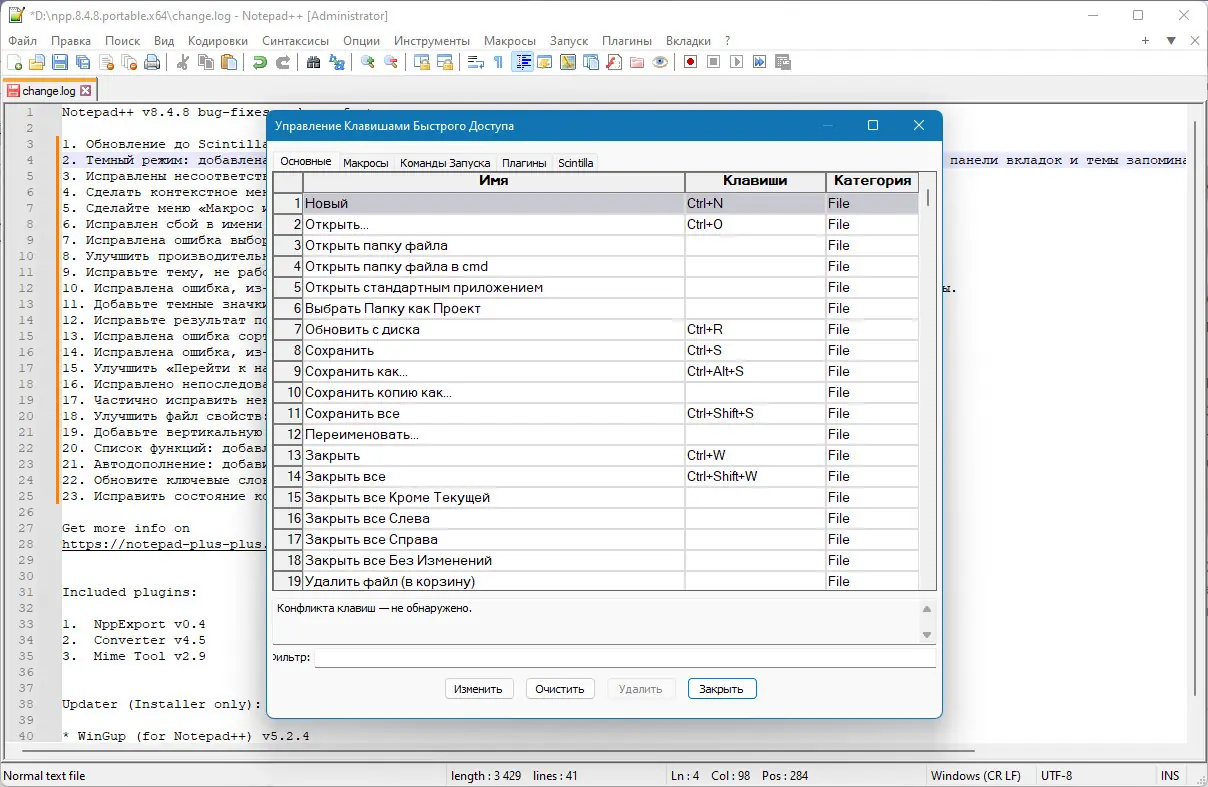The image size is (1208, 787).
Task: Open the Document Map panel icon
Action: pos(568,62)
